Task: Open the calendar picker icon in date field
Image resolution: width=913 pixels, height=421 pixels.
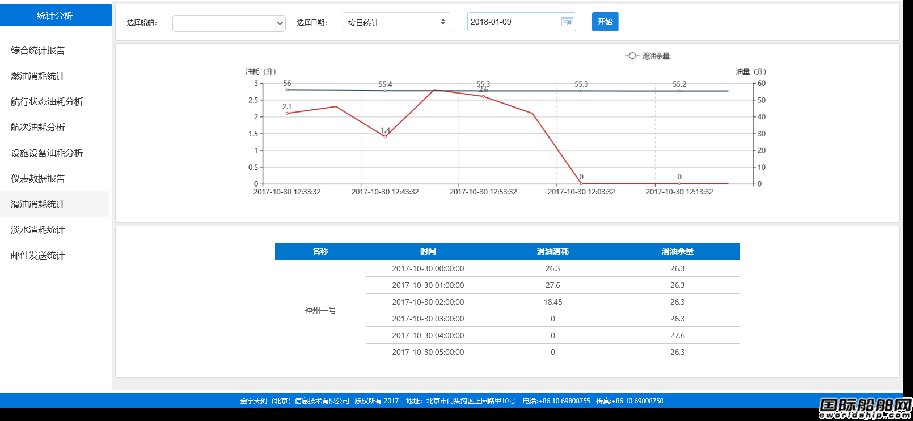Action: pos(567,21)
